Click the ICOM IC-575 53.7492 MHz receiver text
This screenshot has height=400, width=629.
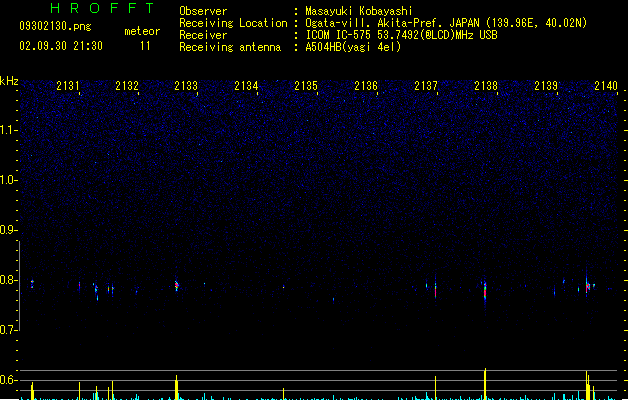point(402,35)
